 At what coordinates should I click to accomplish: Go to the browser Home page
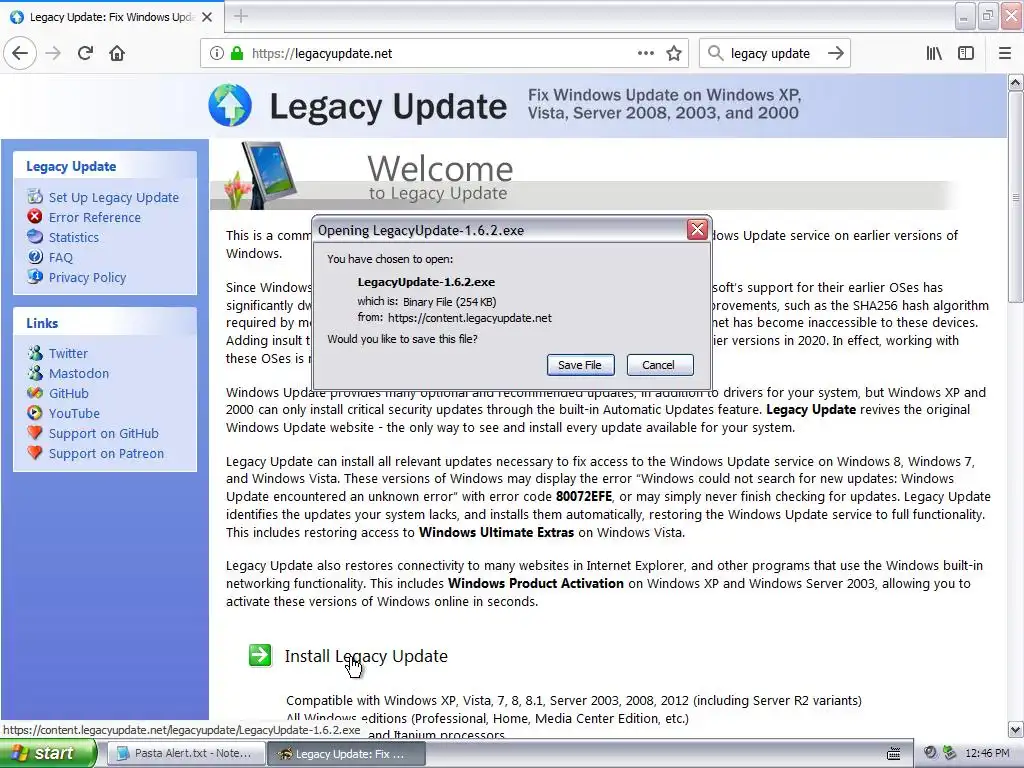117,54
